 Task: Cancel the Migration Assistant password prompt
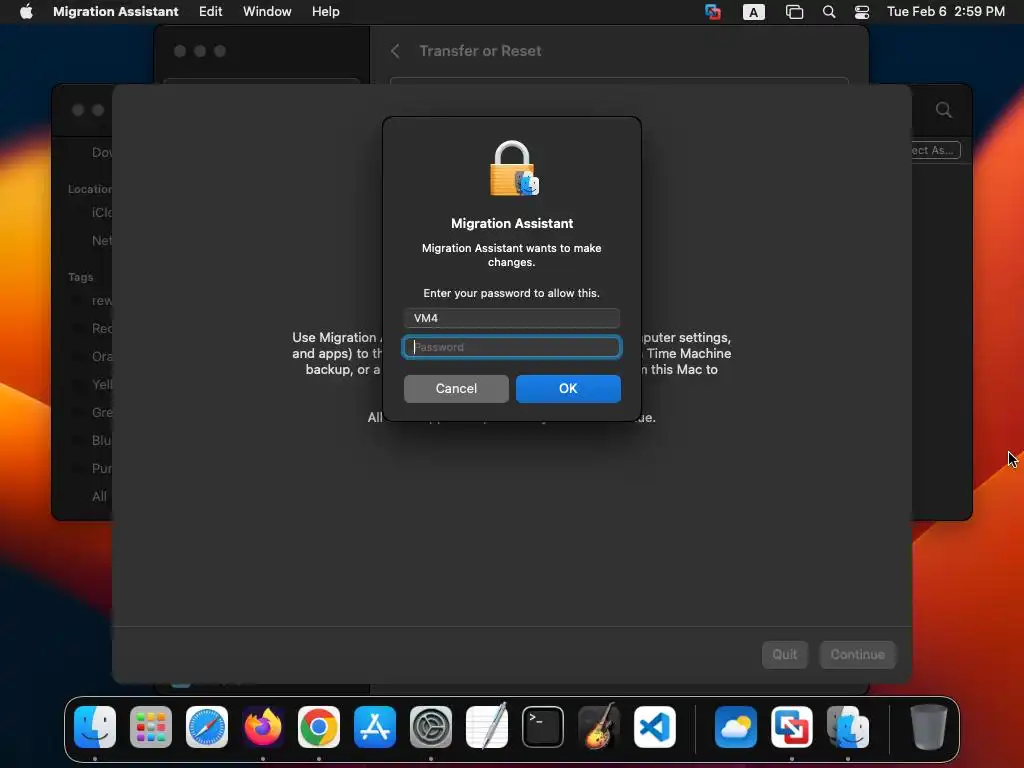[x=456, y=389]
